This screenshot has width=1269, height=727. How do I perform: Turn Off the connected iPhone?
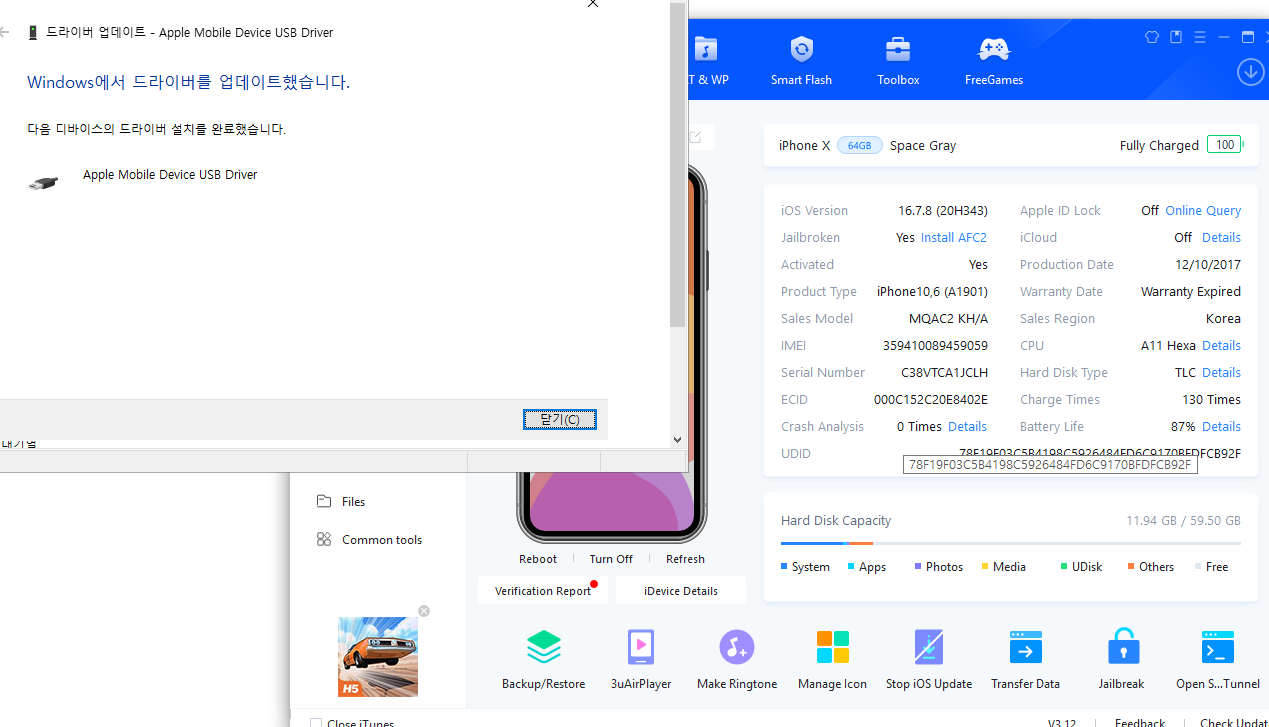coord(611,559)
